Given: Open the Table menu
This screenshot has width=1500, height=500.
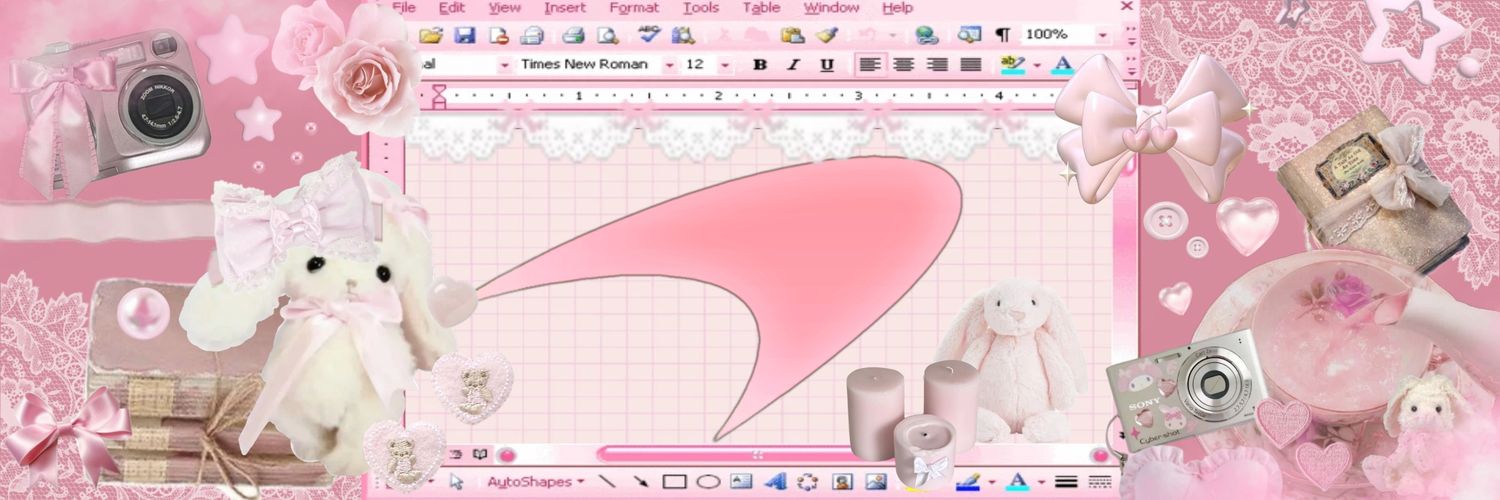Looking at the screenshot, I should 762,8.
